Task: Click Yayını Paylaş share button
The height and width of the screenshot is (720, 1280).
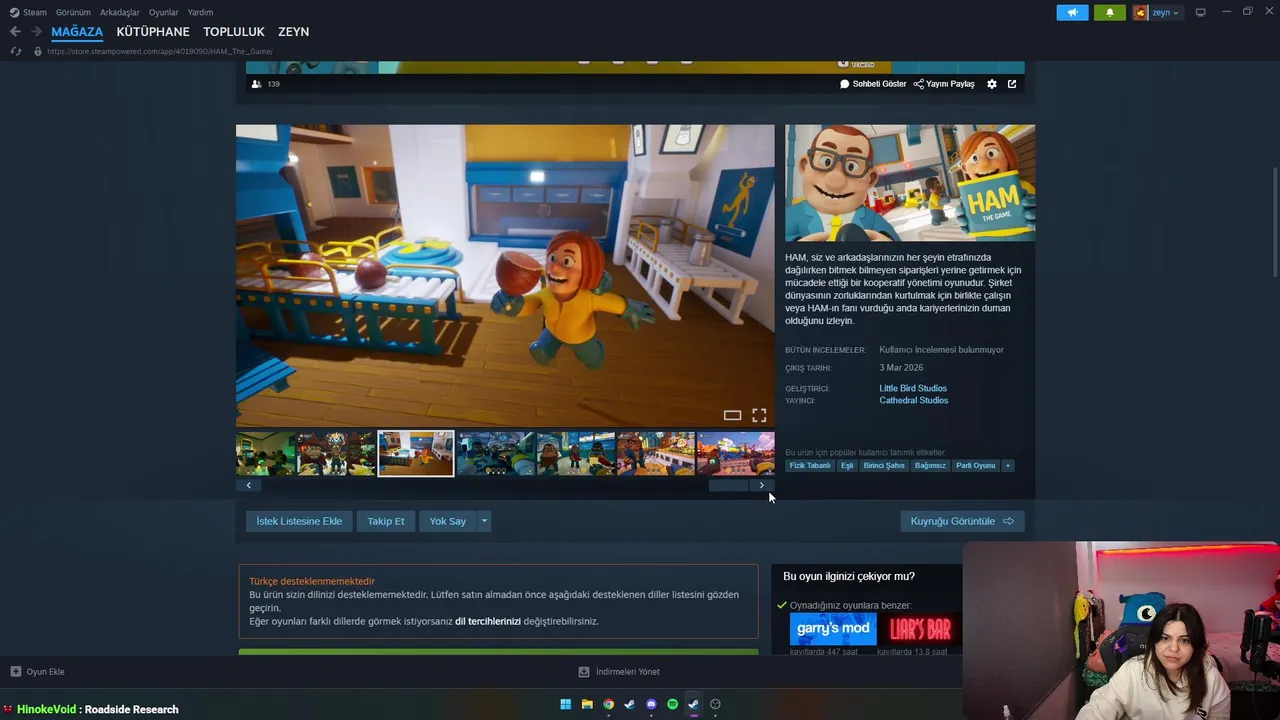Action: tap(944, 84)
